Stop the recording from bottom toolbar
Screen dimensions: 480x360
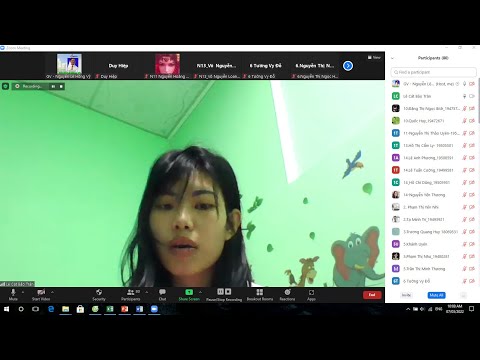click(x=228, y=292)
